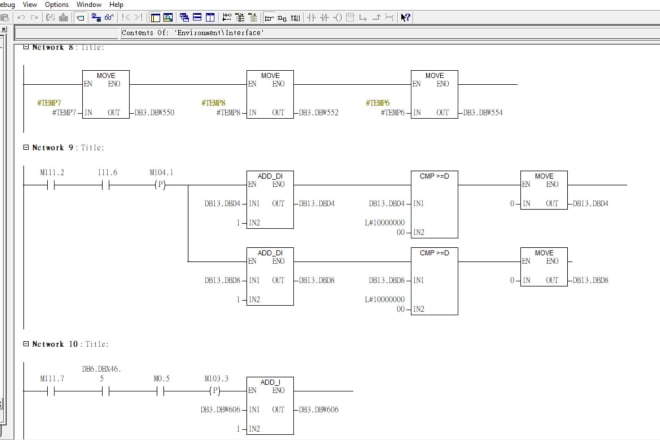Click the online/offline connection icon beside the glasses

point(96,17)
